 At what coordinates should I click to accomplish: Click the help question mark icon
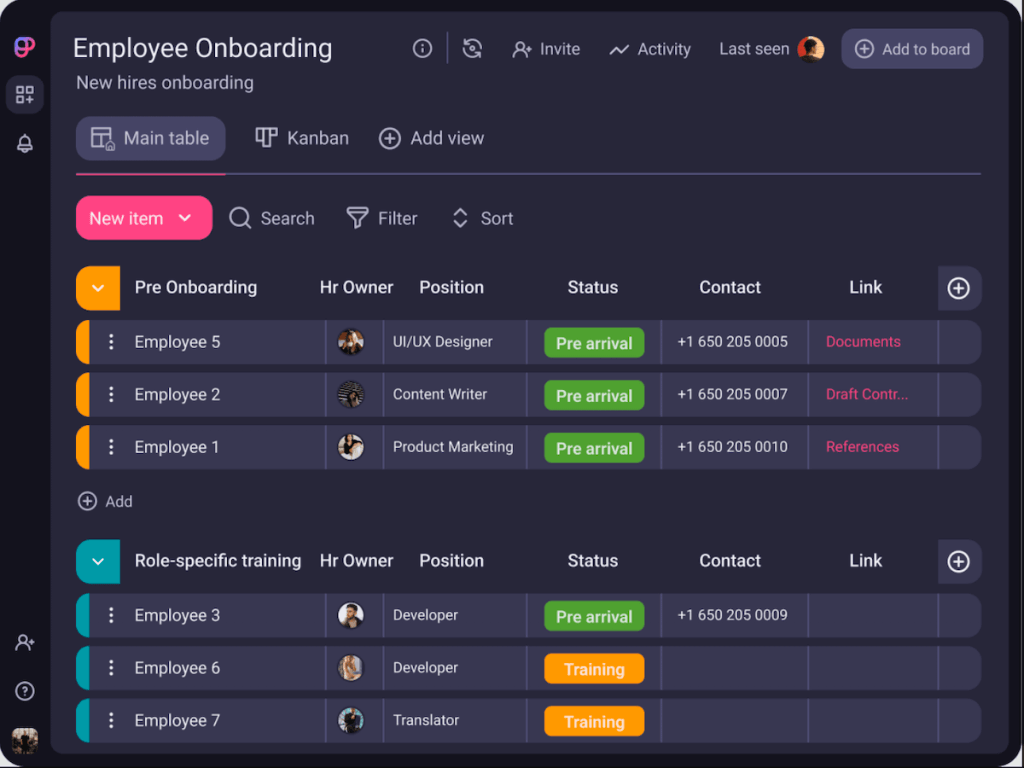[x=25, y=691]
